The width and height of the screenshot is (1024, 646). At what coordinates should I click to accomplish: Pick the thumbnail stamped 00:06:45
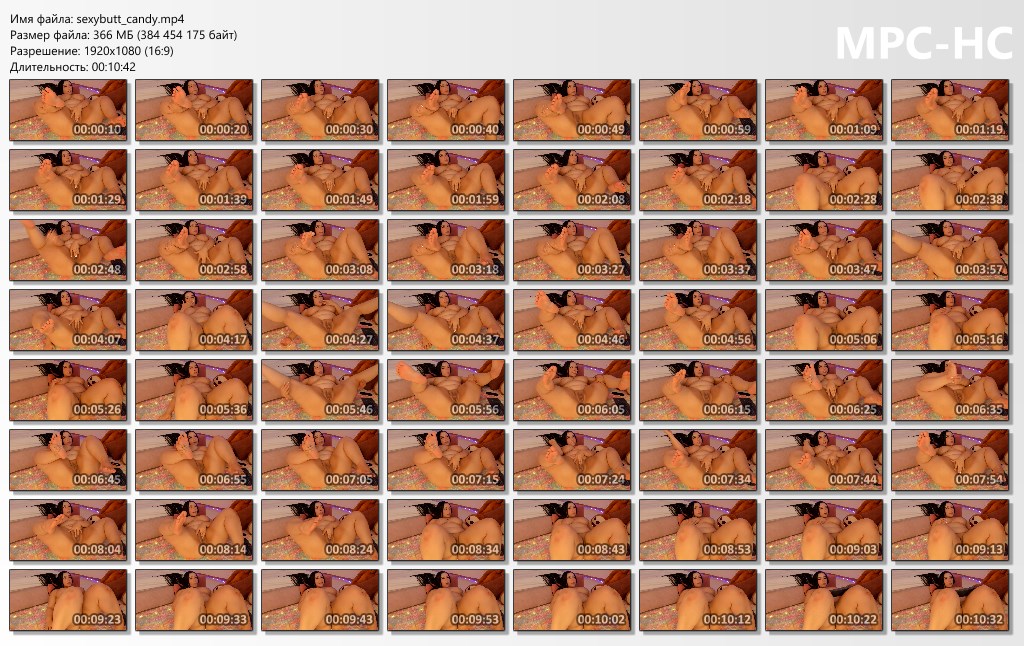[x=68, y=460]
